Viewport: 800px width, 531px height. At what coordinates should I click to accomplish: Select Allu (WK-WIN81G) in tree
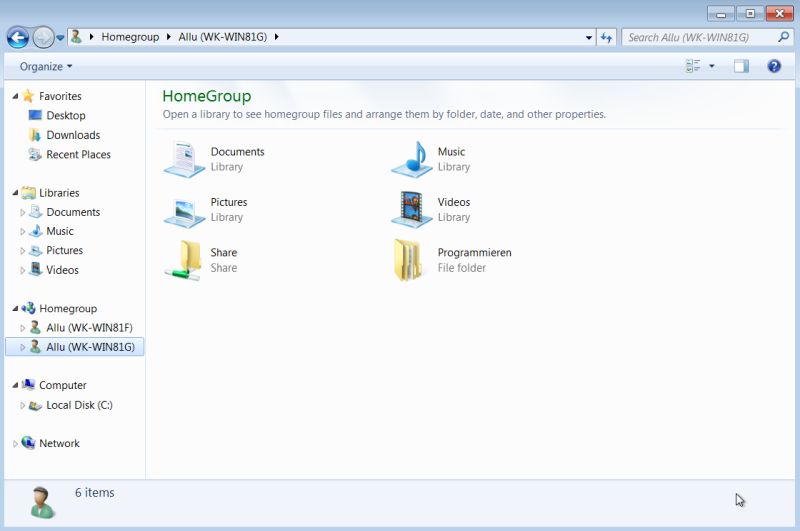90,347
